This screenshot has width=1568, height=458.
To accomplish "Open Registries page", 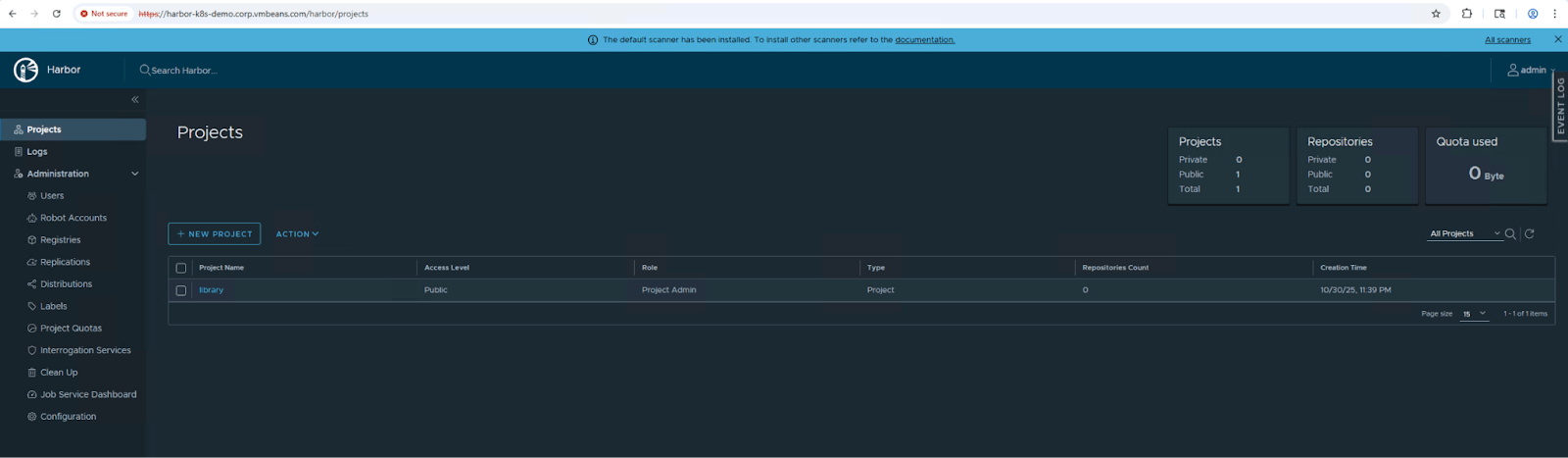I will click(60, 239).
